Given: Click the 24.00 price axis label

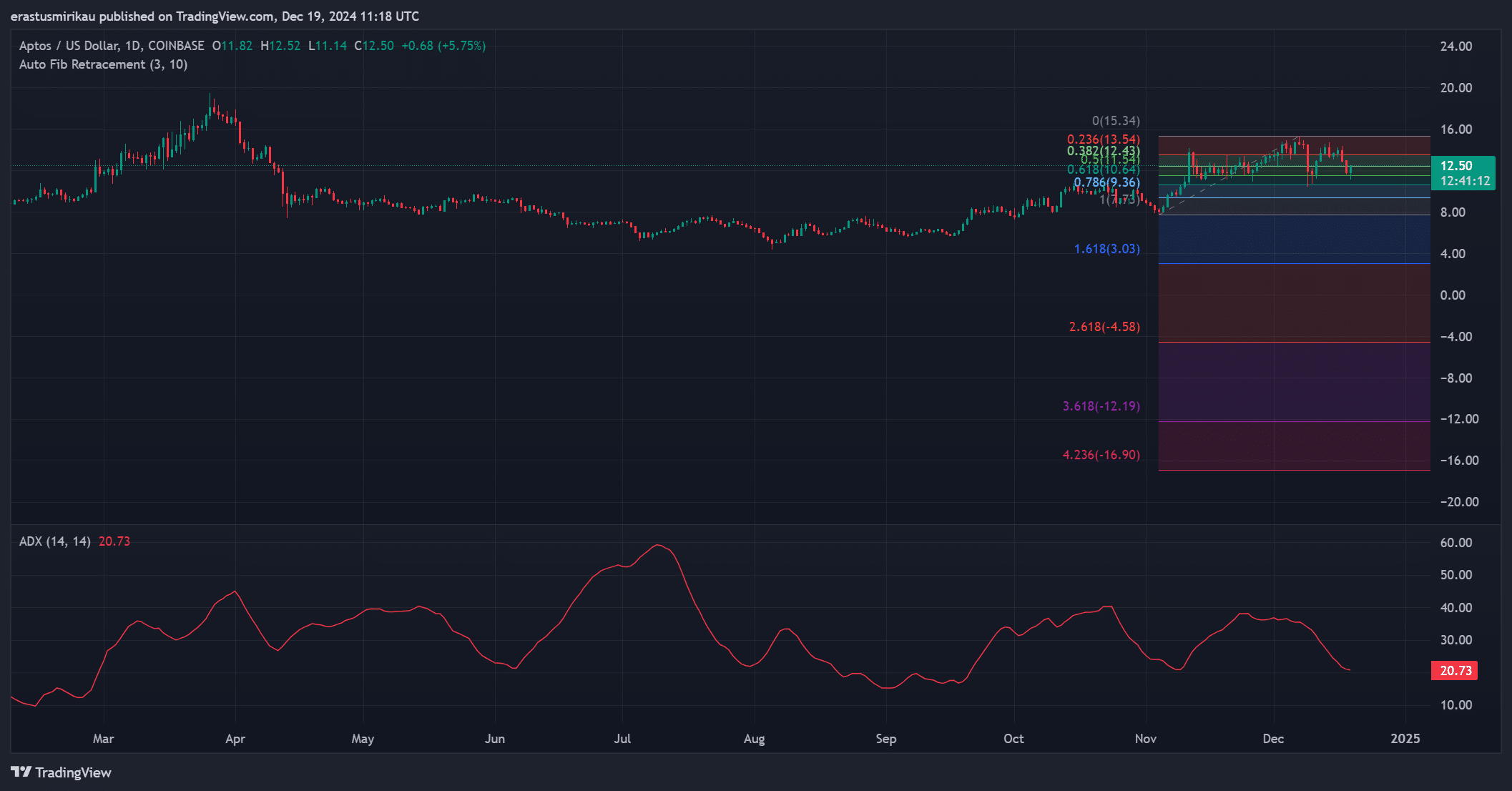Looking at the screenshot, I should tap(1456, 46).
